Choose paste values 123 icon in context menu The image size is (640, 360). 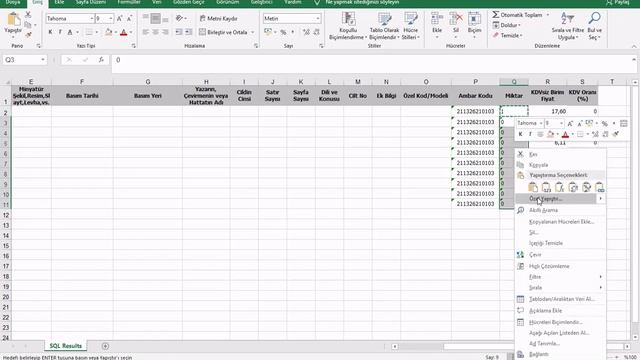(x=546, y=187)
